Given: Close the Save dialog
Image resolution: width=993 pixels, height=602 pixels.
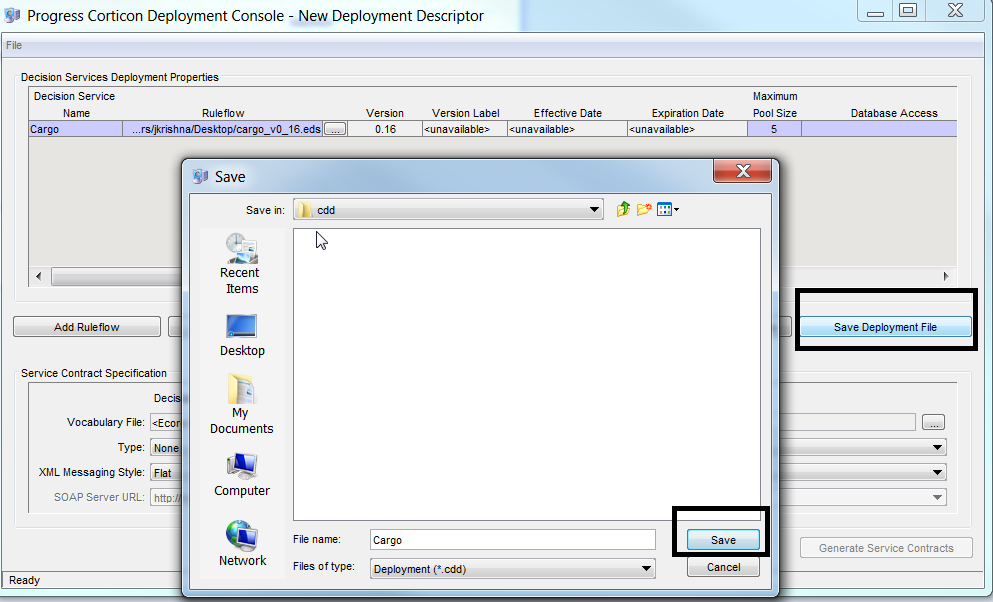Looking at the screenshot, I should point(742,171).
